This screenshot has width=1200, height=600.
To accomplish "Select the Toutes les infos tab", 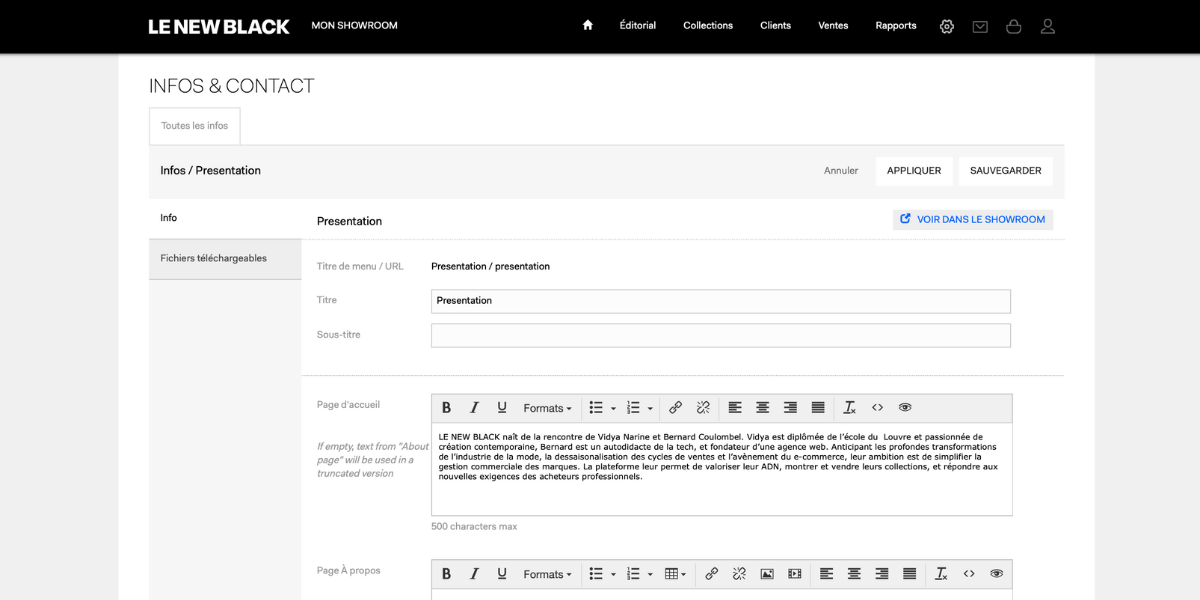I will click(195, 126).
